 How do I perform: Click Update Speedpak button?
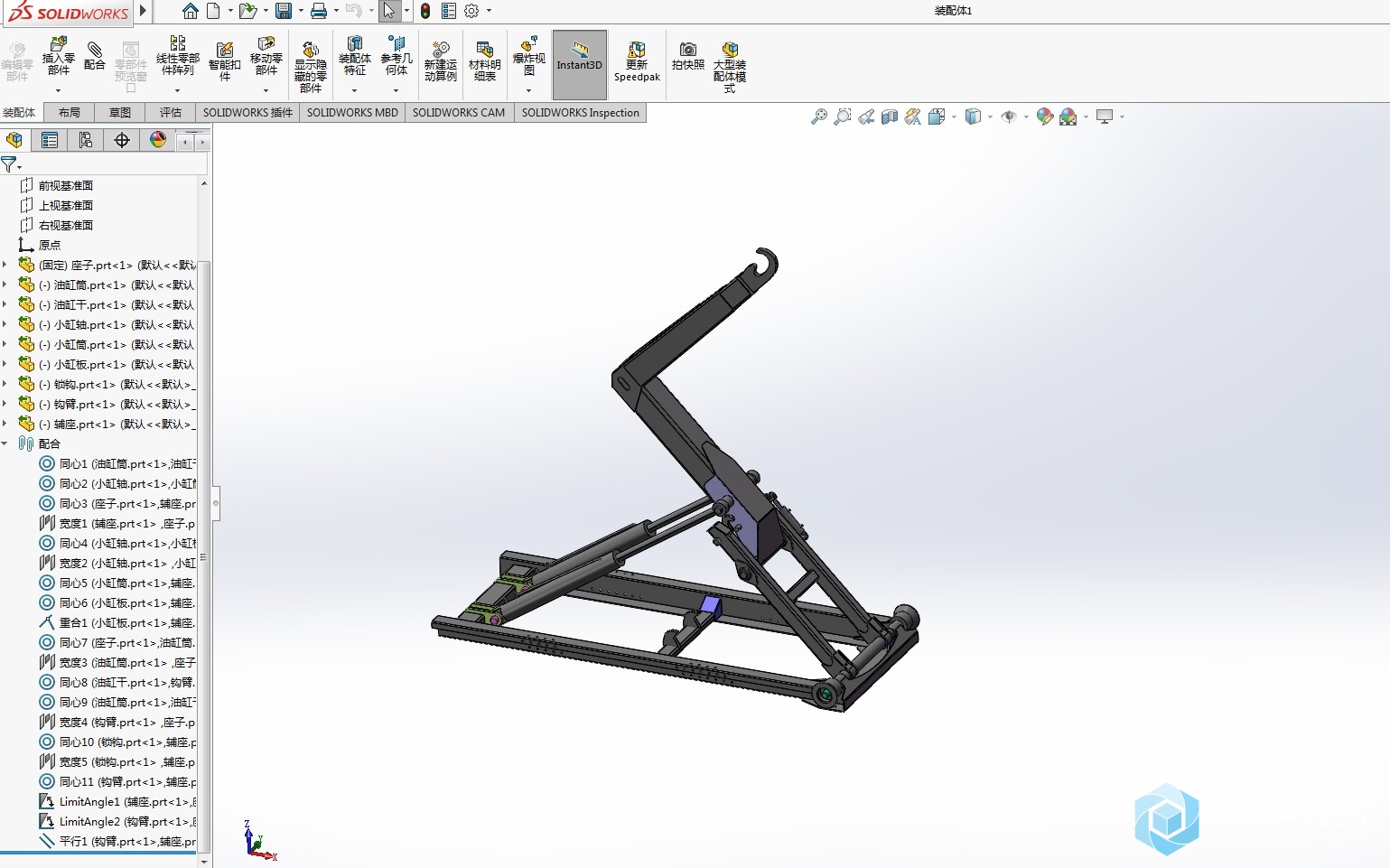[x=637, y=61]
